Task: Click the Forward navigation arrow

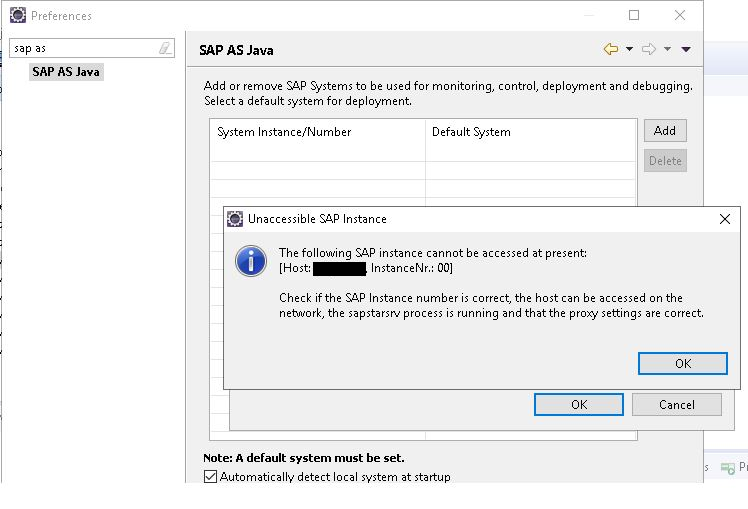Action: 649,49
